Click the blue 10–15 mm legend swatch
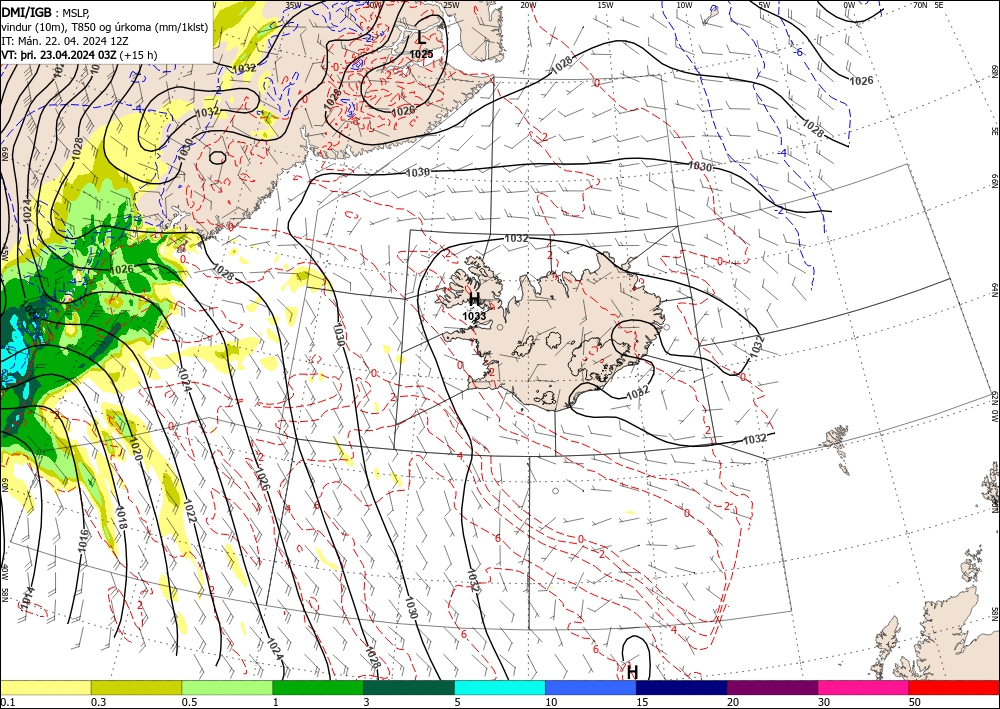This screenshot has height=709, width=1000. (x=591, y=687)
